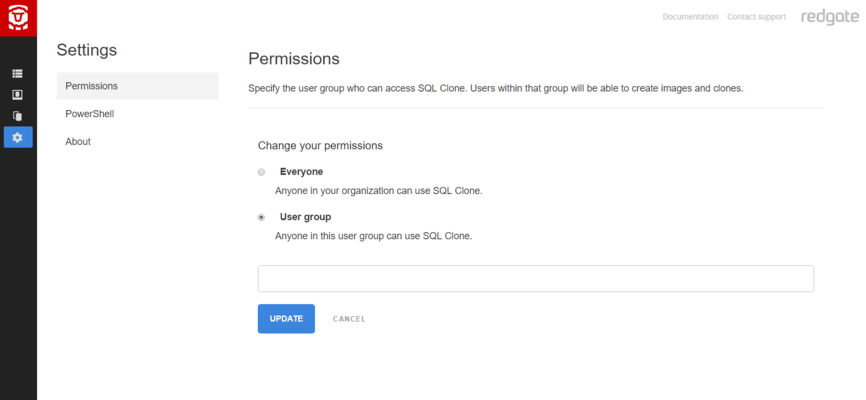Image resolution: width=866 pixels, height=400 pixels.
Task: Select the User group radio button
Action: point(262,217)
